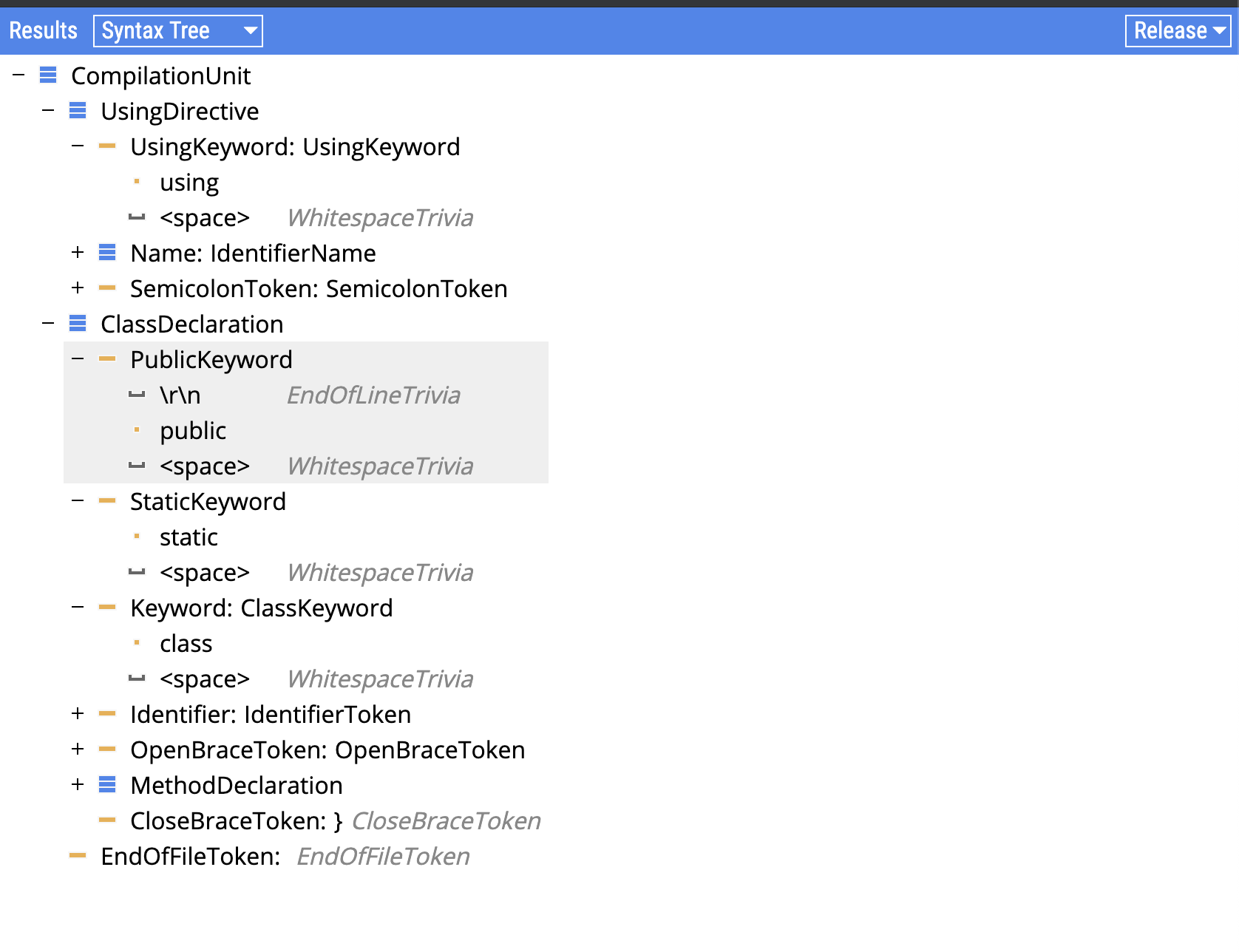Image resolution: width=1239 pixels, height=952 pixels.
Task: Expand the OpenBraceToken node
Action: [x=78, y=749]
